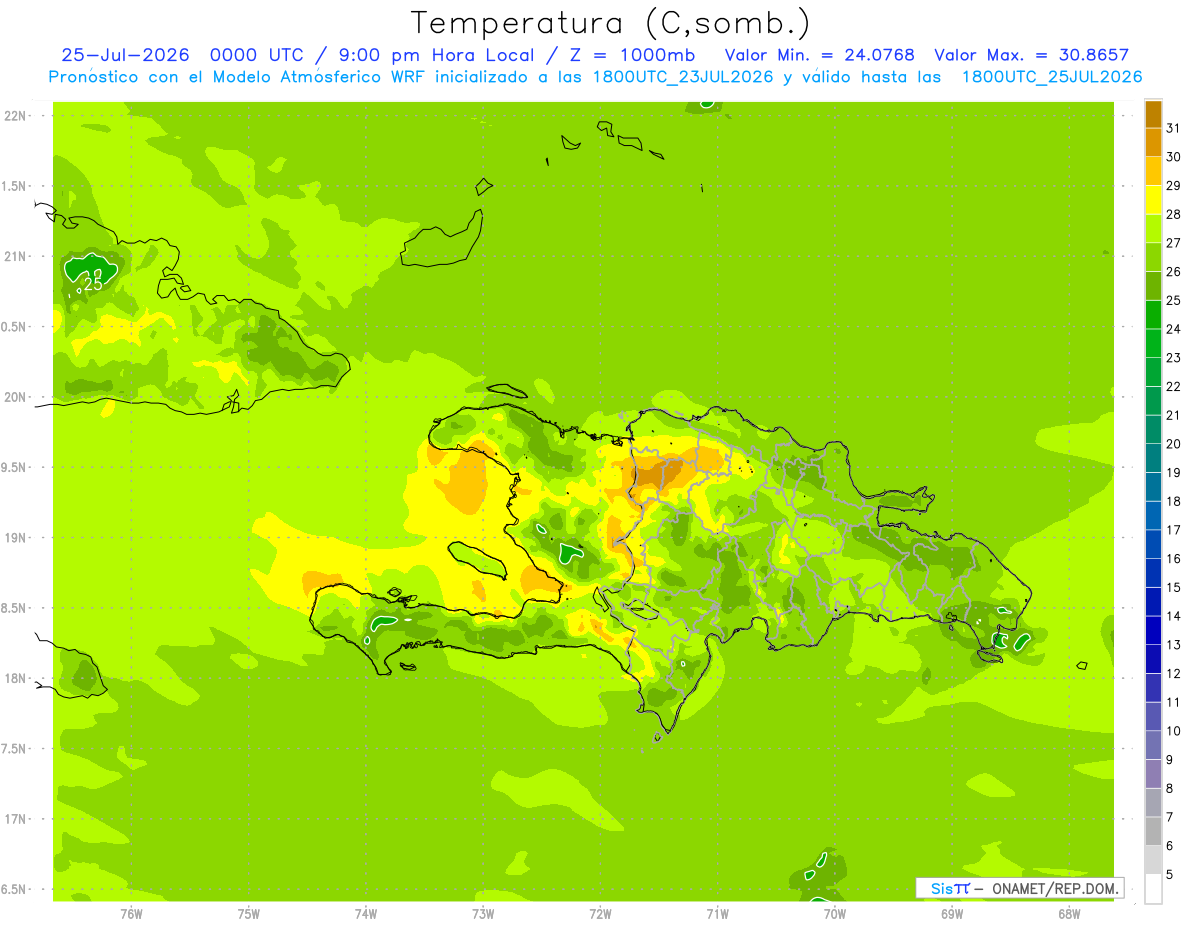Select the forecast date "25-Jul-2026"

[x=126, y=55]
